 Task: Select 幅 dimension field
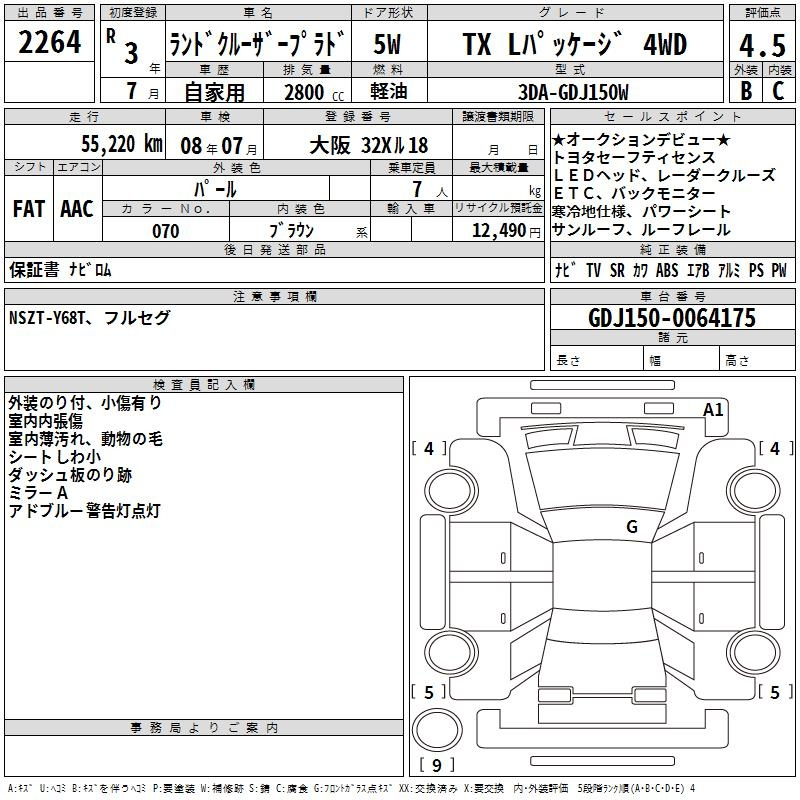click(x=682, y=360)
